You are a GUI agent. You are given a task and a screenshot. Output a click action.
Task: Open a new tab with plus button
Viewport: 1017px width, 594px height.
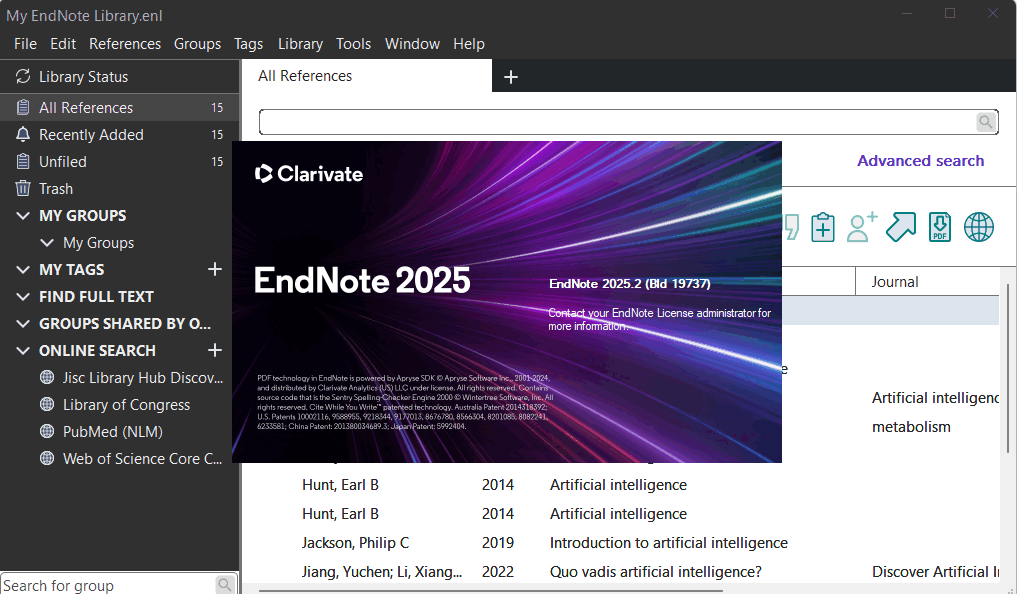click(511, 77)
